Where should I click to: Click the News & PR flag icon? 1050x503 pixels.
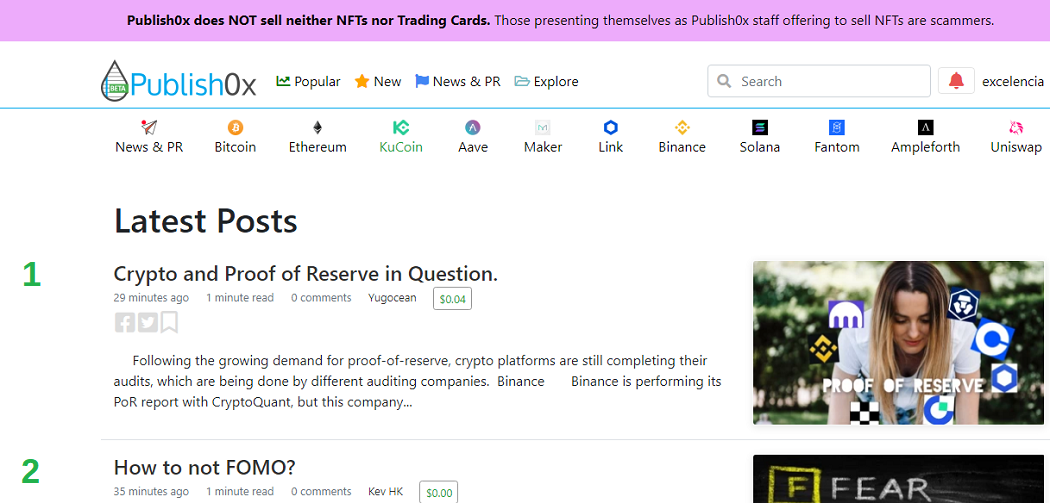[x=422, y=81]
